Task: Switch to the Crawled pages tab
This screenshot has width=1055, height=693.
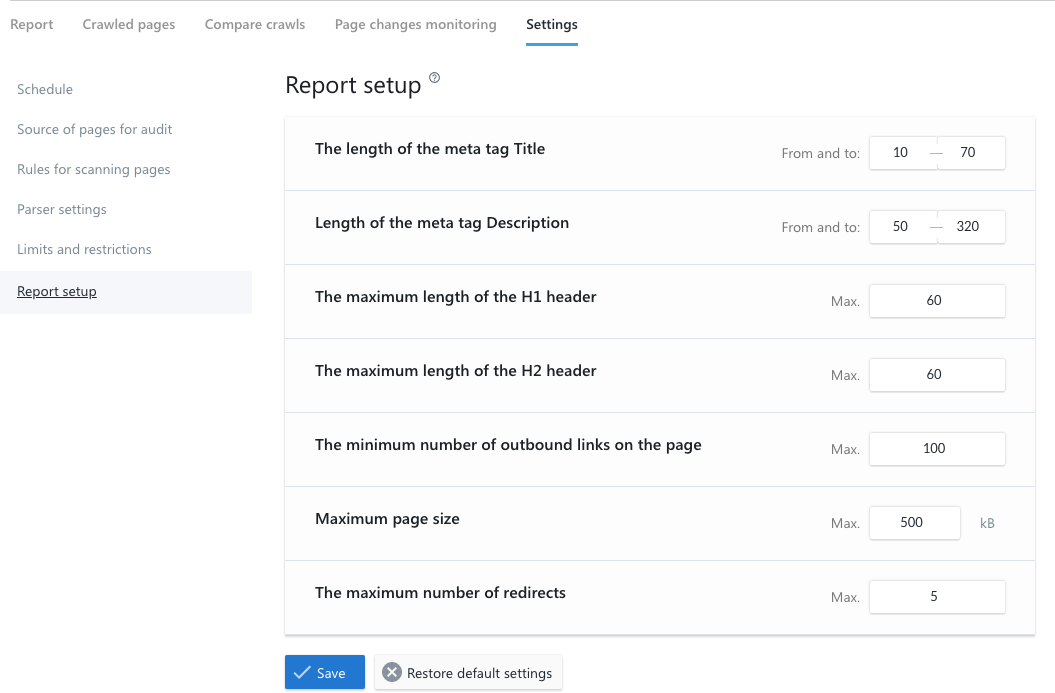Action: 129,24
